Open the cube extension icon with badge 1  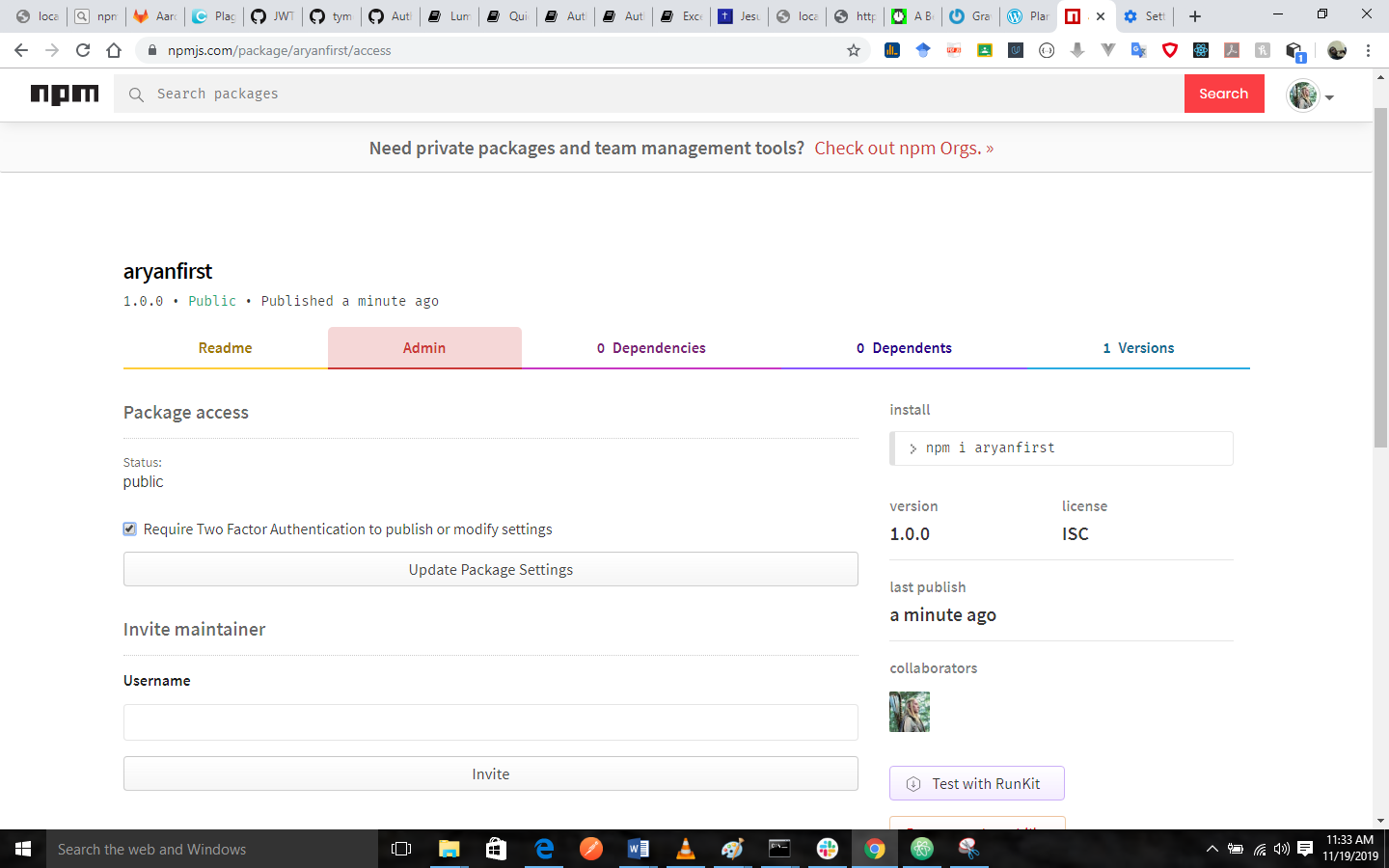coord(1295,51)
